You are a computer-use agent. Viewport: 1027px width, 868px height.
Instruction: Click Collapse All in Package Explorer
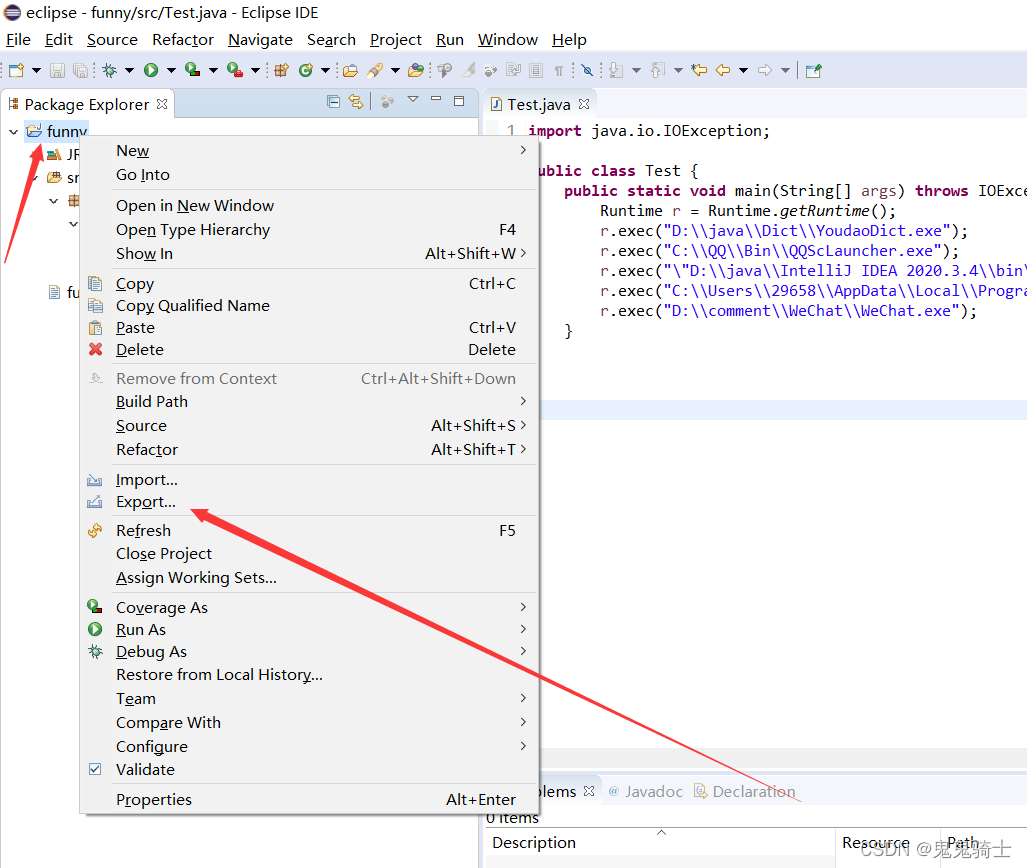tap(333, 102)
